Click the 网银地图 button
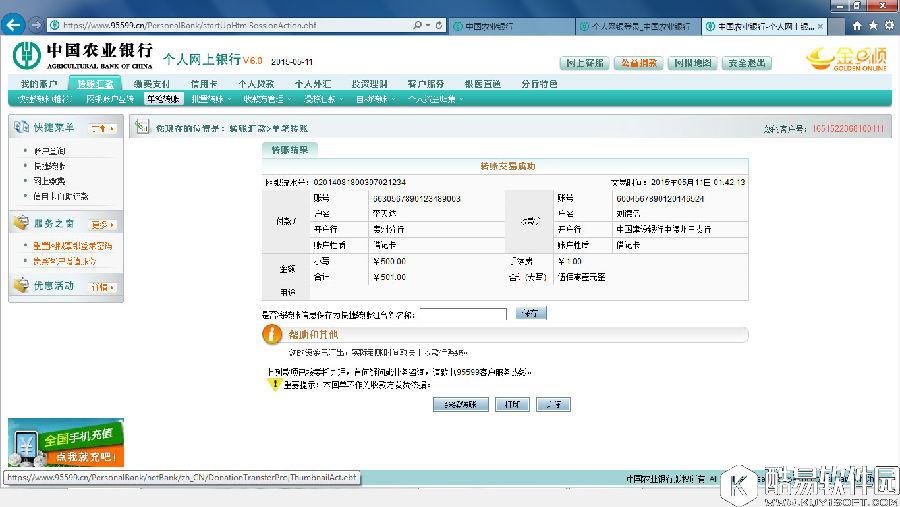Viewport: 900px width, 507px height. 693,63
